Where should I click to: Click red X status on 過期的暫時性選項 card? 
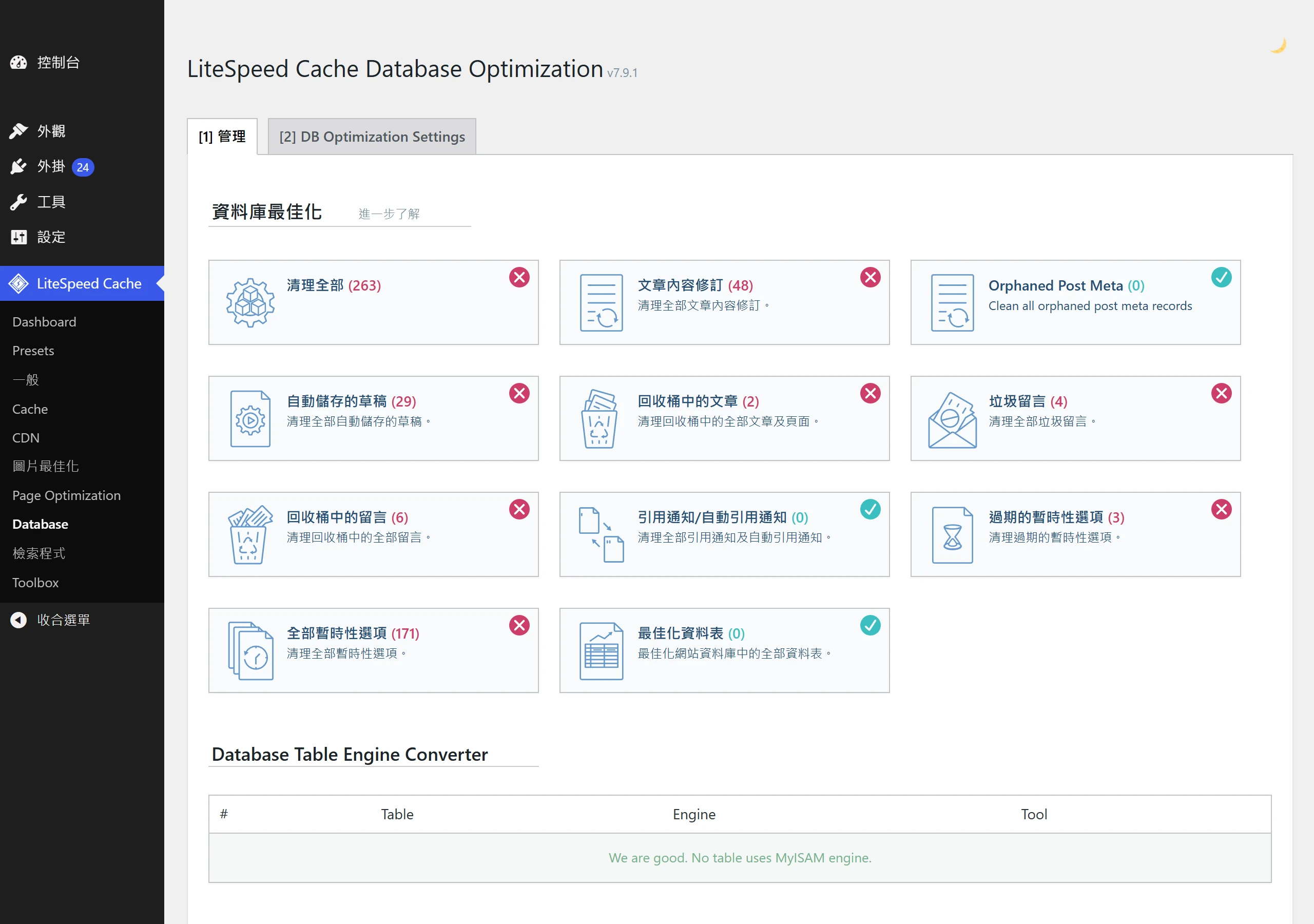1221,510
